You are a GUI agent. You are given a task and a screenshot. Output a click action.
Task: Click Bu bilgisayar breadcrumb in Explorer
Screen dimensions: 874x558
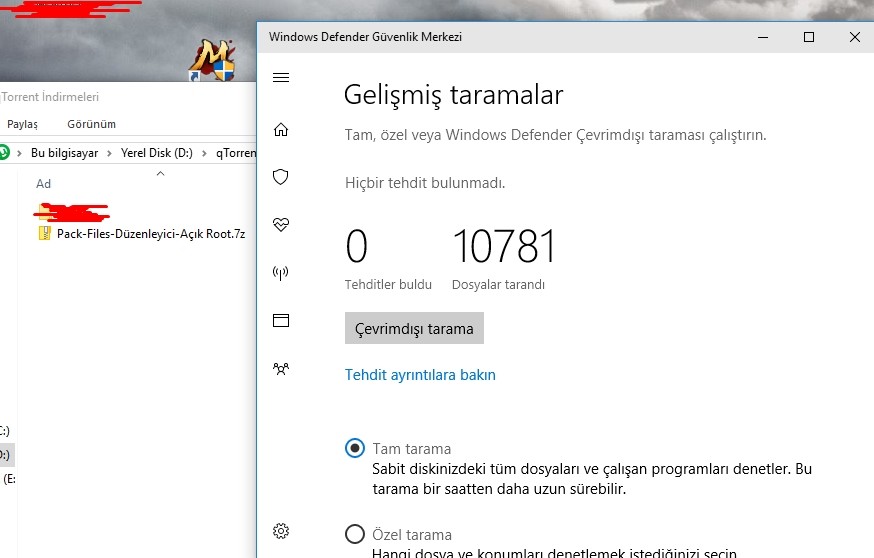[x=65, y=153]
